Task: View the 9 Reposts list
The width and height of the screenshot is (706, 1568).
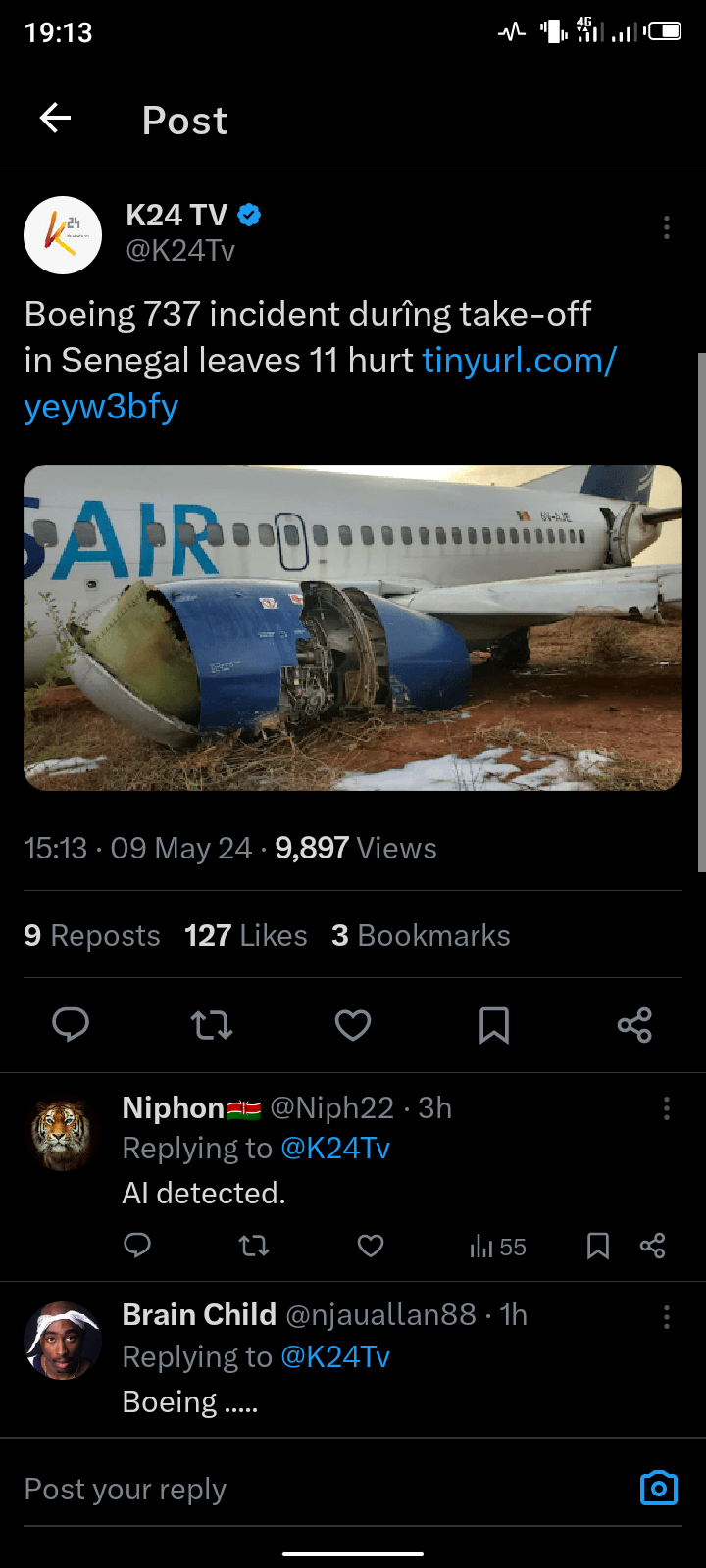Action: coord(92,936)
